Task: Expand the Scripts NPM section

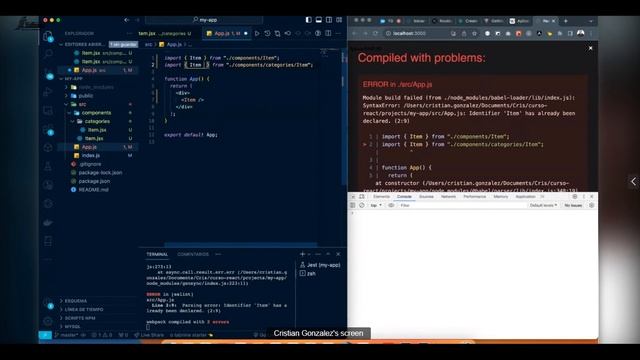Action: 80,318
